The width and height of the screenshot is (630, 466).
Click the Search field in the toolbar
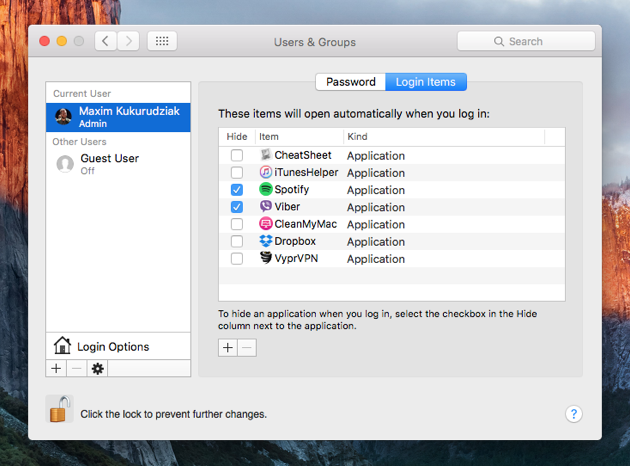(526, 41)
